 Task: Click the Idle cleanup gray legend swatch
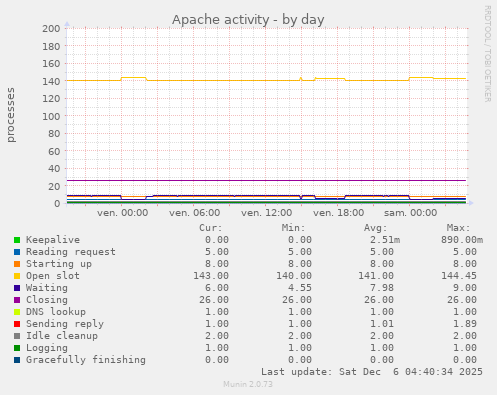[x=17, y=336]
